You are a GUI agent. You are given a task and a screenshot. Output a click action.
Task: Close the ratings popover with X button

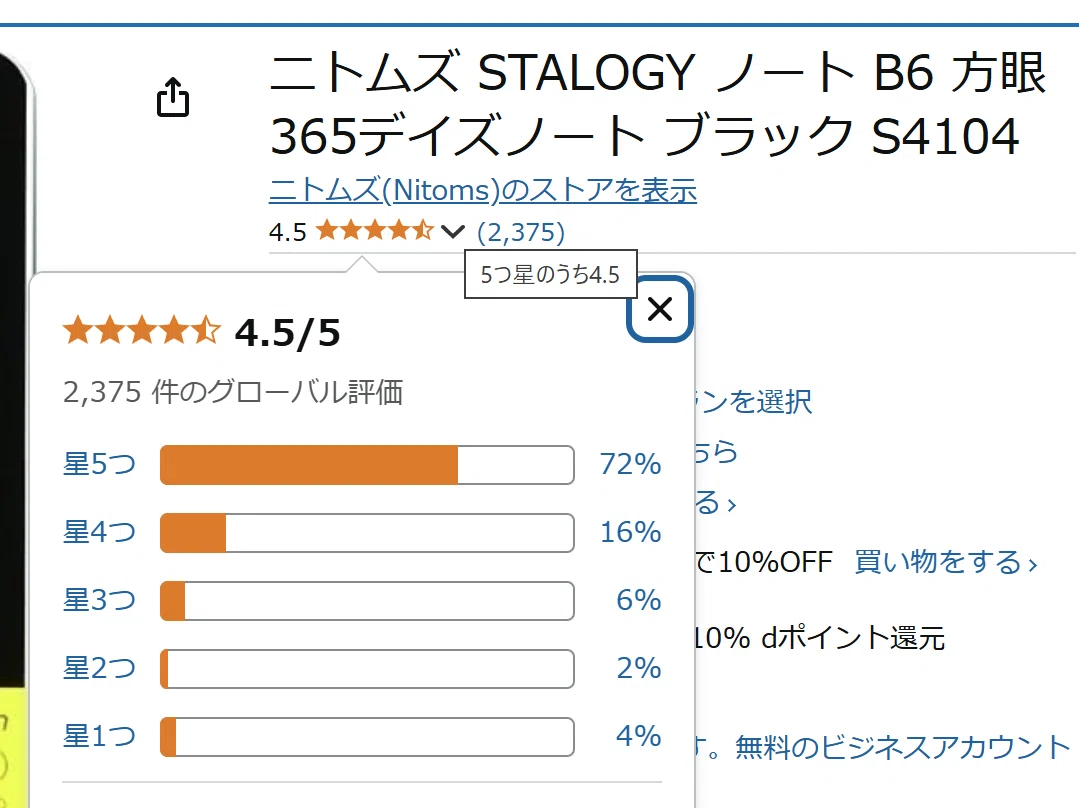click(660, 309)
